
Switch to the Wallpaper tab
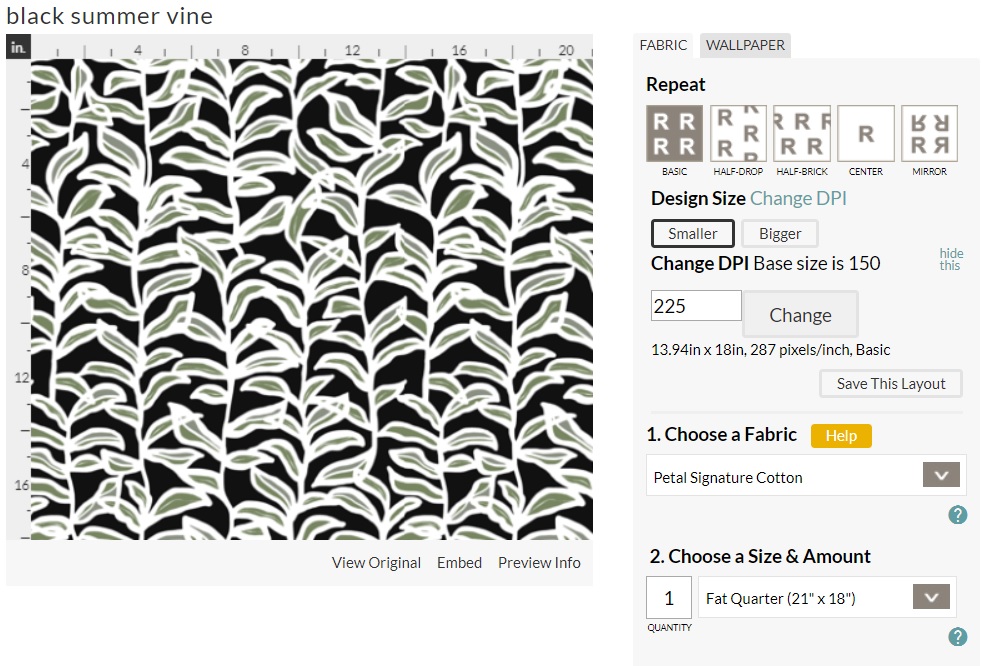(x=745, y=45)
